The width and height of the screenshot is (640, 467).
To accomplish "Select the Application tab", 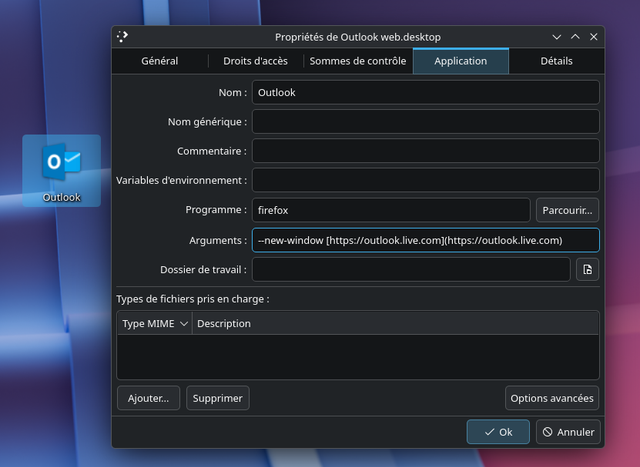I will [x=461, y=61].
